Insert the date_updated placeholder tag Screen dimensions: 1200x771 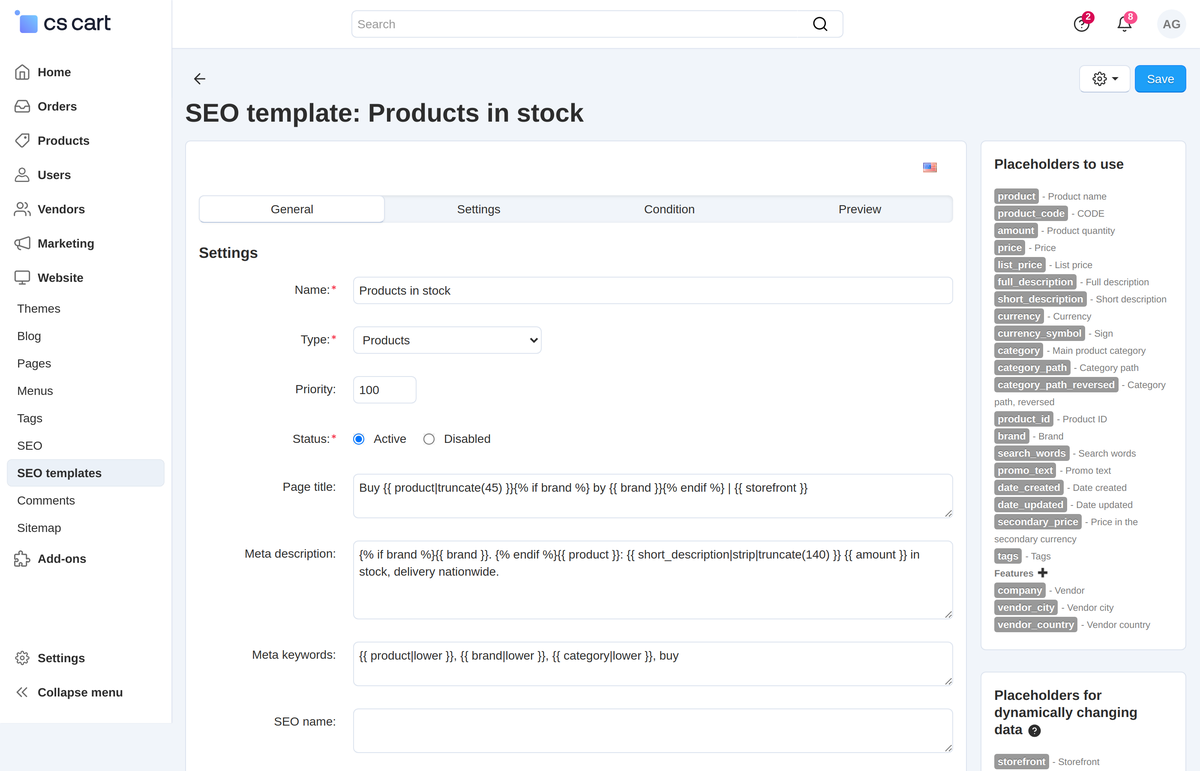[x=1032, y=505]
